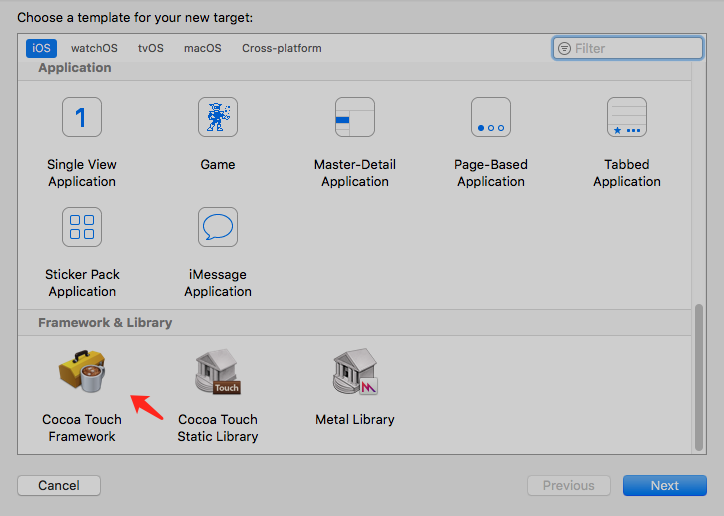Pick the Page-Based Application template icon

(x=491, y=117)
